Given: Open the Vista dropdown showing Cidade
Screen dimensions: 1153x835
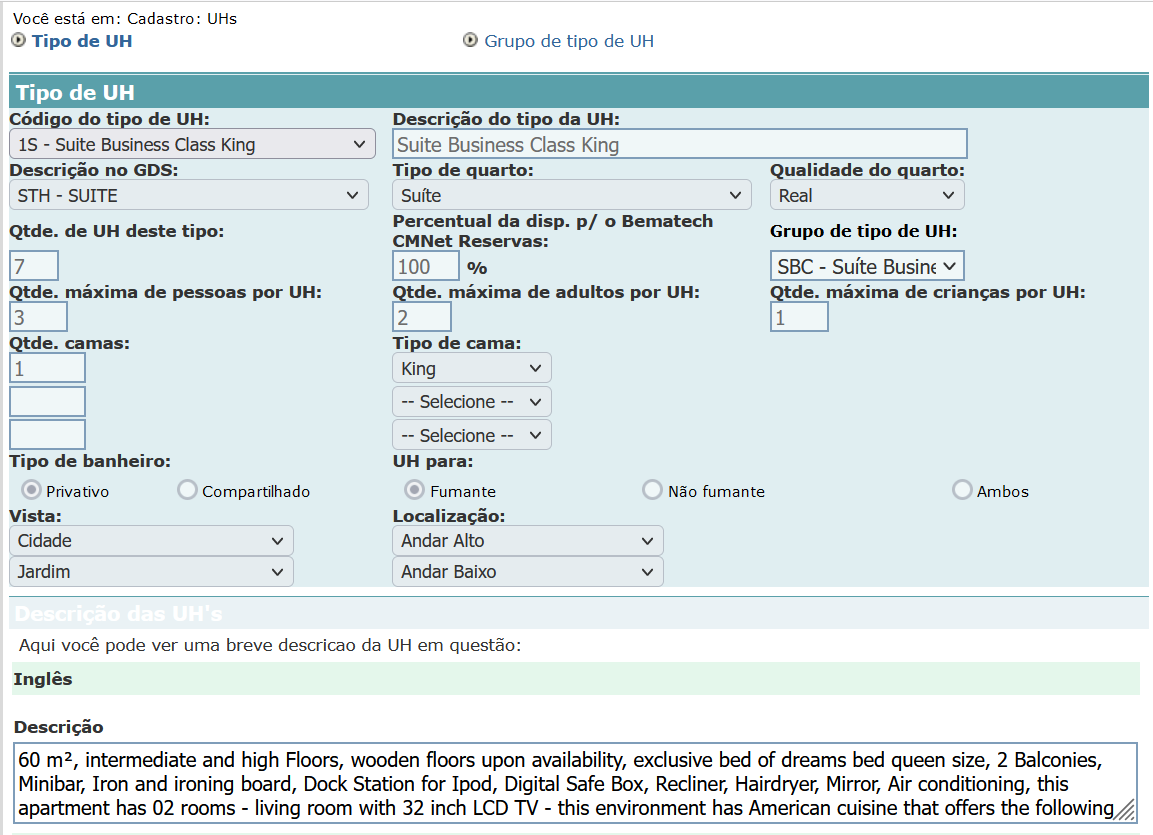Looking at the screenshot, I should click(151, 540).
